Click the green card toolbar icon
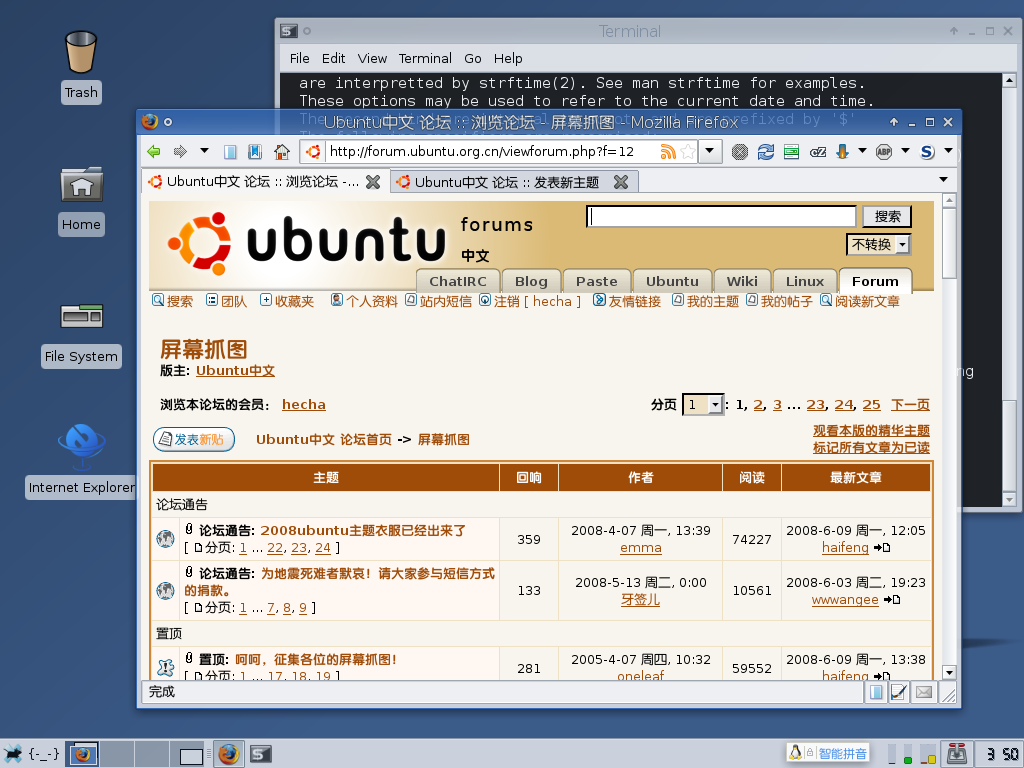 (x=792, y=152)
